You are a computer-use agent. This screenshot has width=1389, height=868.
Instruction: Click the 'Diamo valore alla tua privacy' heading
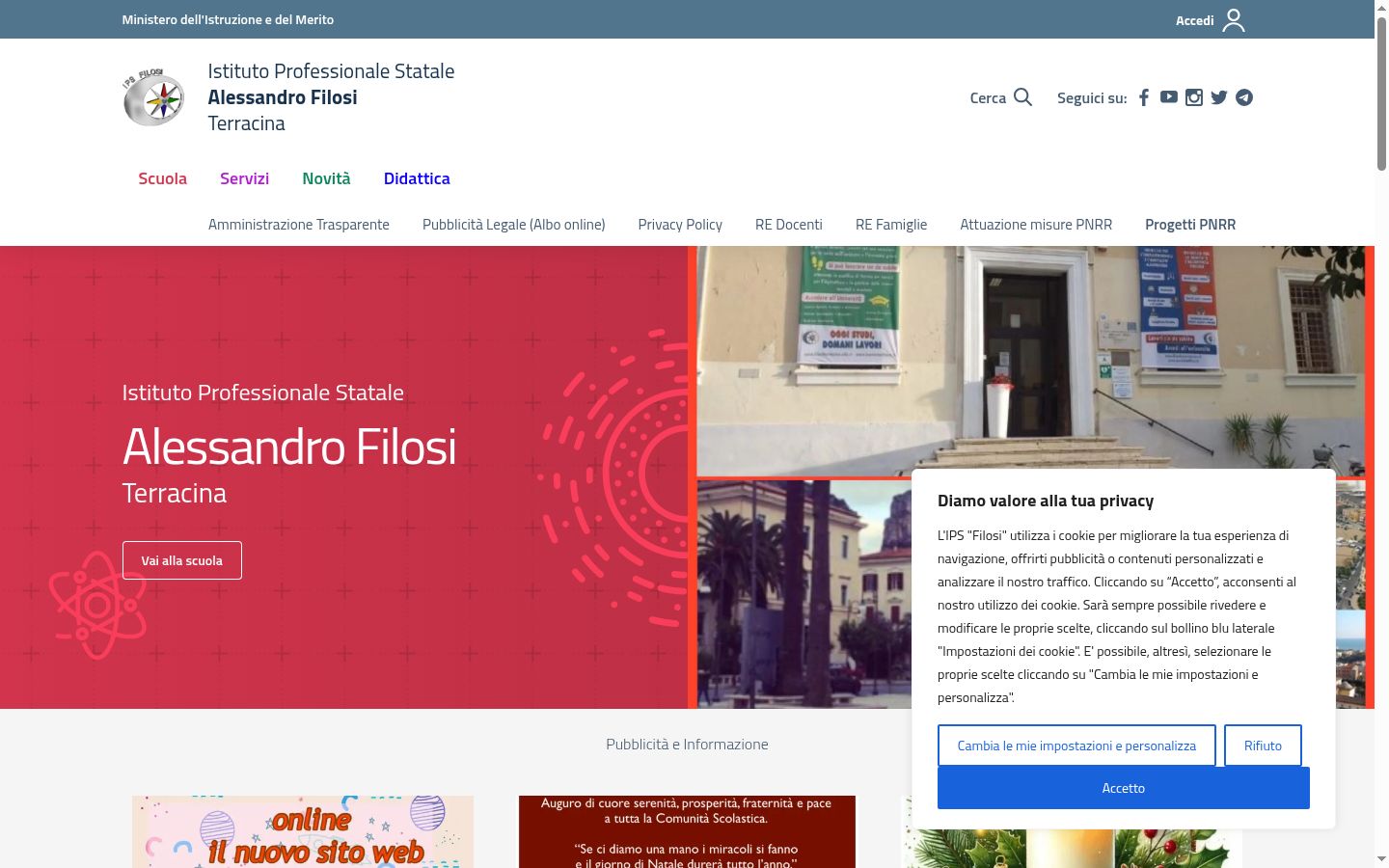click(x=1046, y=501)
